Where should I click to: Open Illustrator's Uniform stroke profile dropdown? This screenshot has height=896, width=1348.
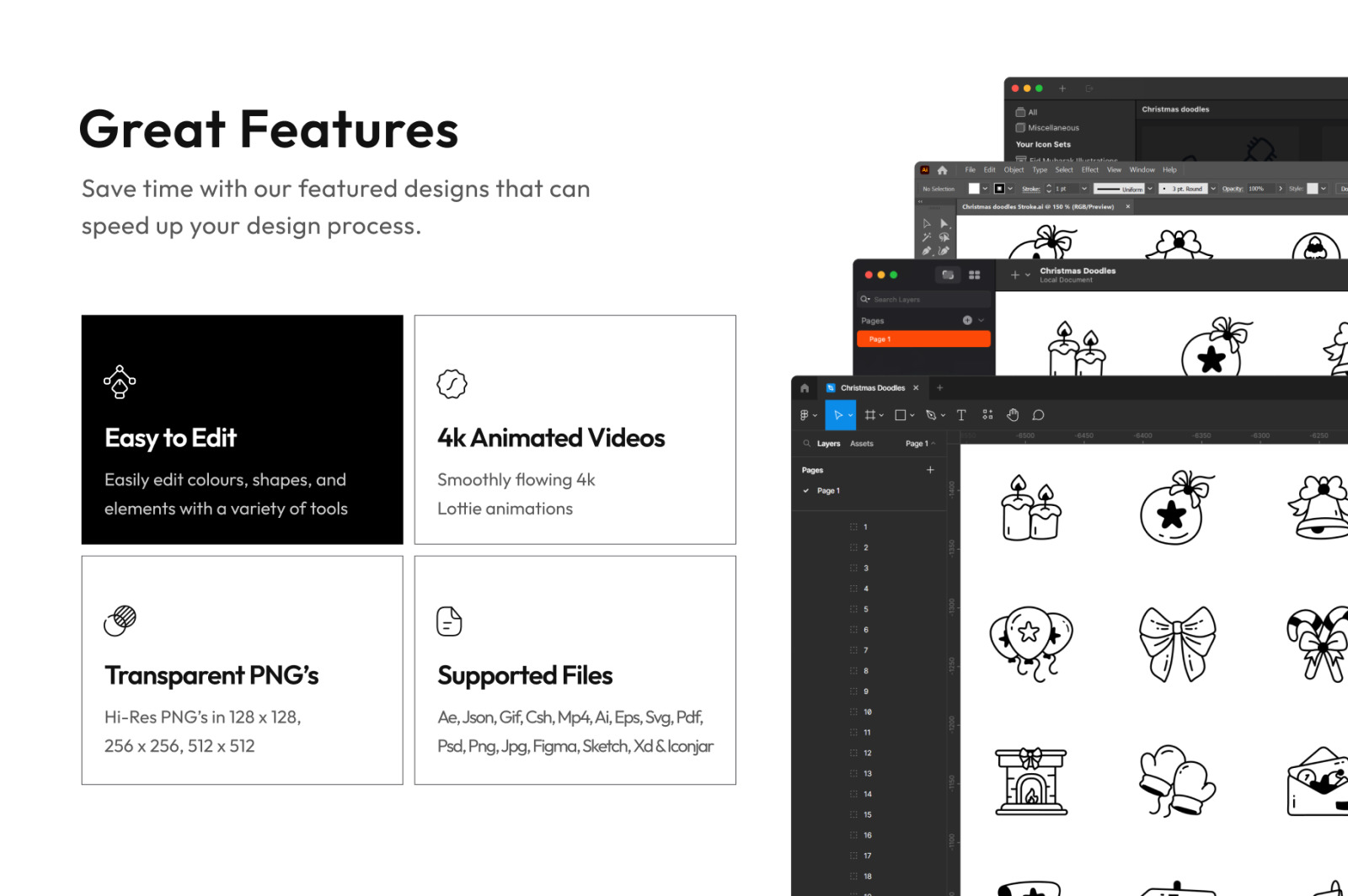[1150, 189]
